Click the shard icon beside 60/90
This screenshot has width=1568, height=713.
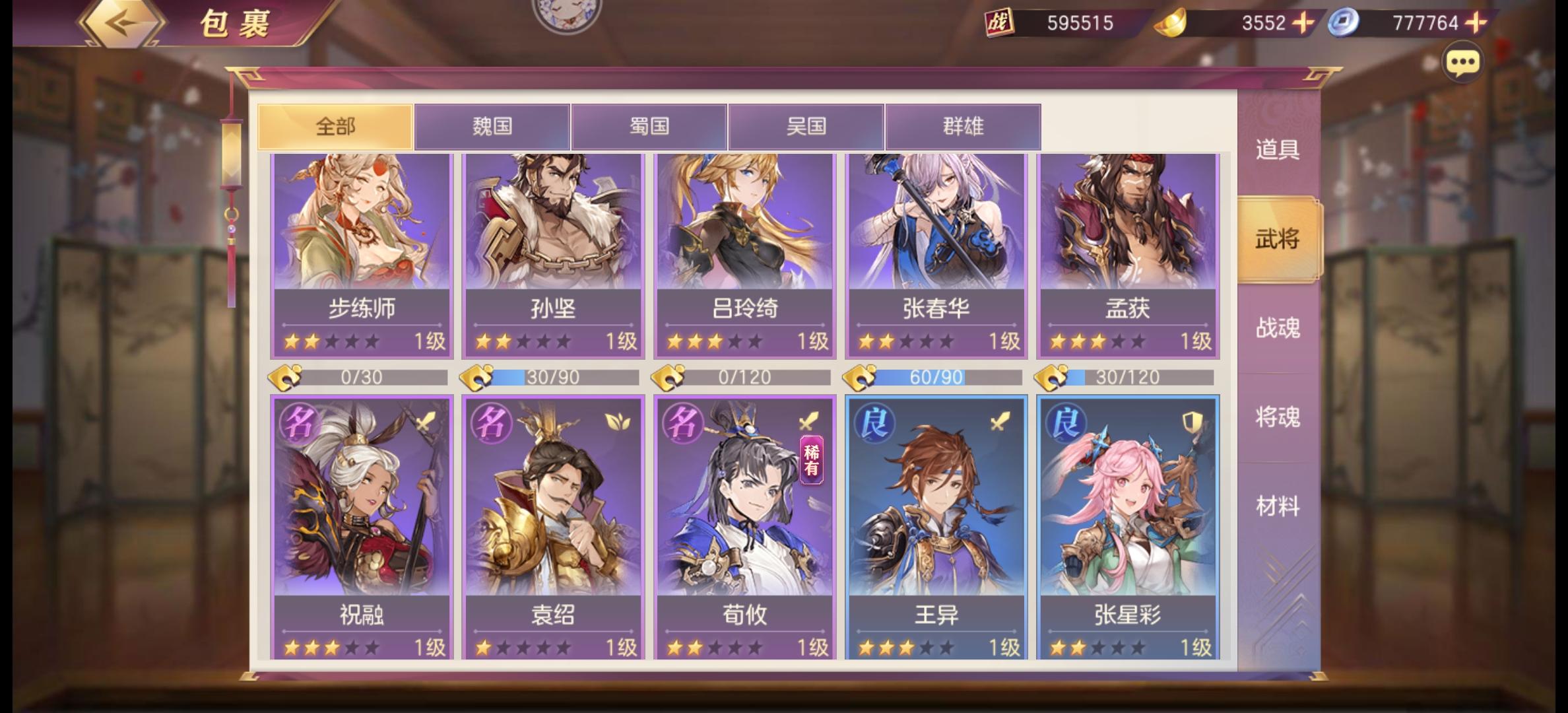click(x=860, y=378)
